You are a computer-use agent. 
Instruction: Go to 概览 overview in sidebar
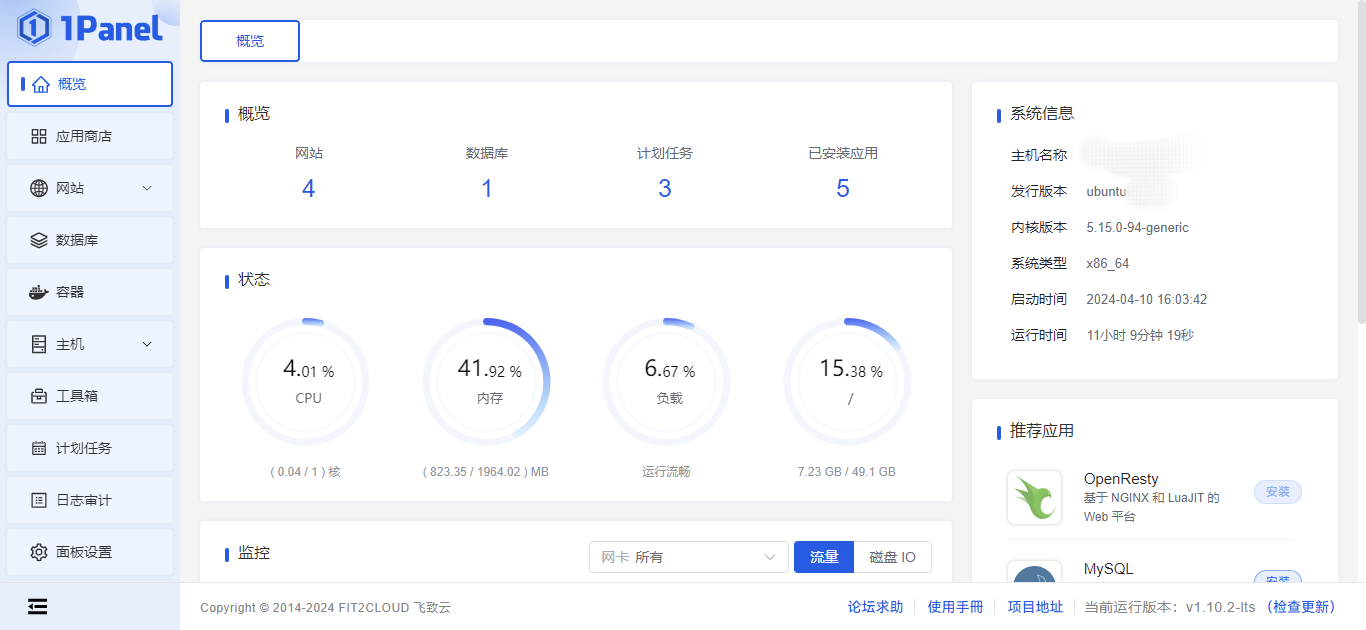tap(90, 84)
